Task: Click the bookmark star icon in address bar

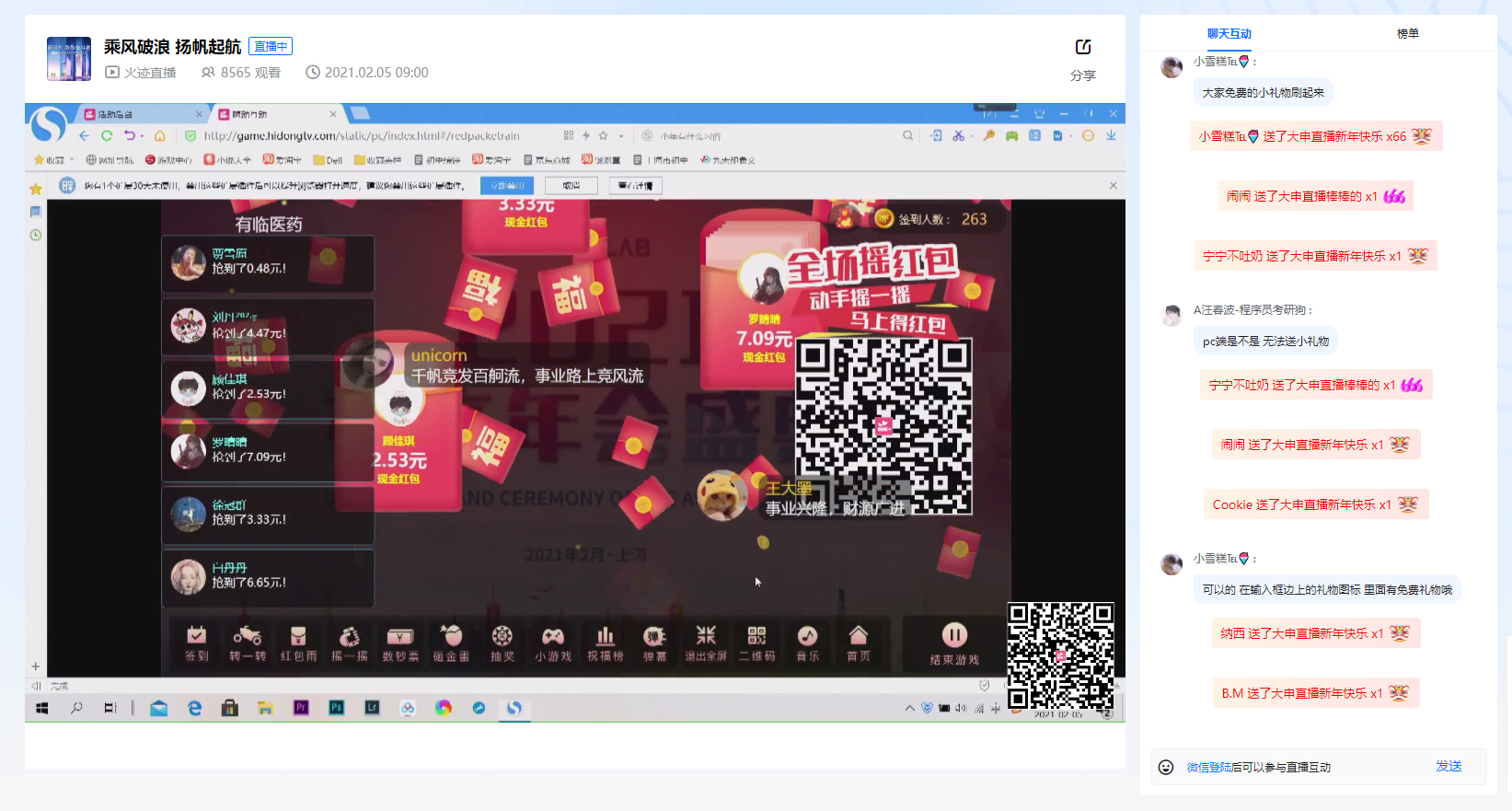Action: click(603, 135)
